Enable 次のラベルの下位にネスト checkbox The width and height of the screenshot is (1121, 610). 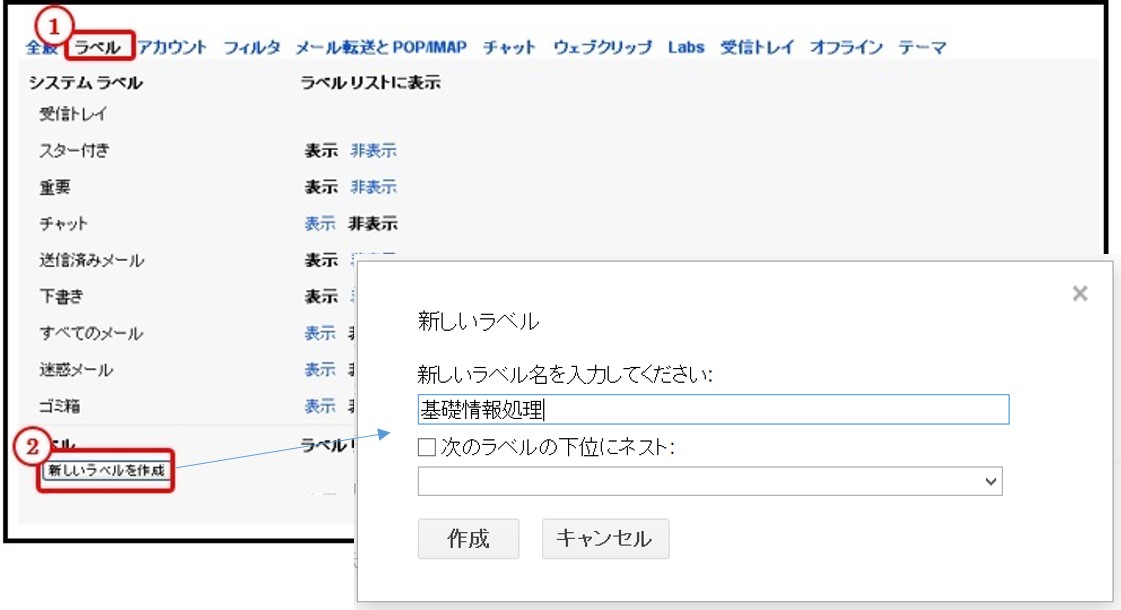point(427,448)
